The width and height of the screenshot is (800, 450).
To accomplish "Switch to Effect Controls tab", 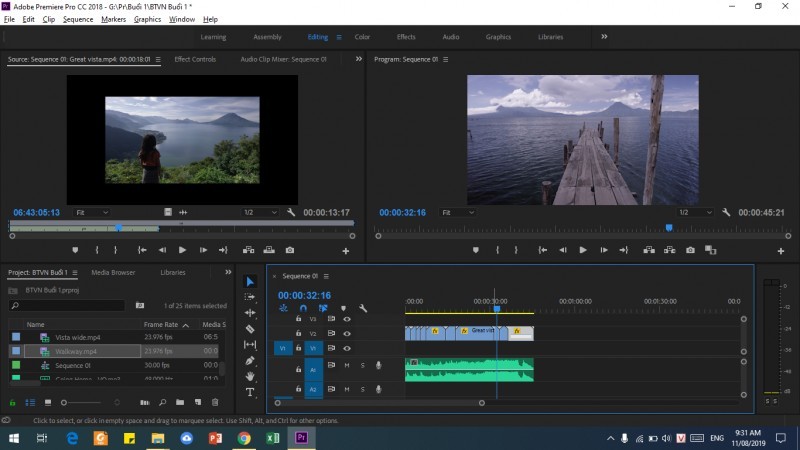I will tap(195, 59).
